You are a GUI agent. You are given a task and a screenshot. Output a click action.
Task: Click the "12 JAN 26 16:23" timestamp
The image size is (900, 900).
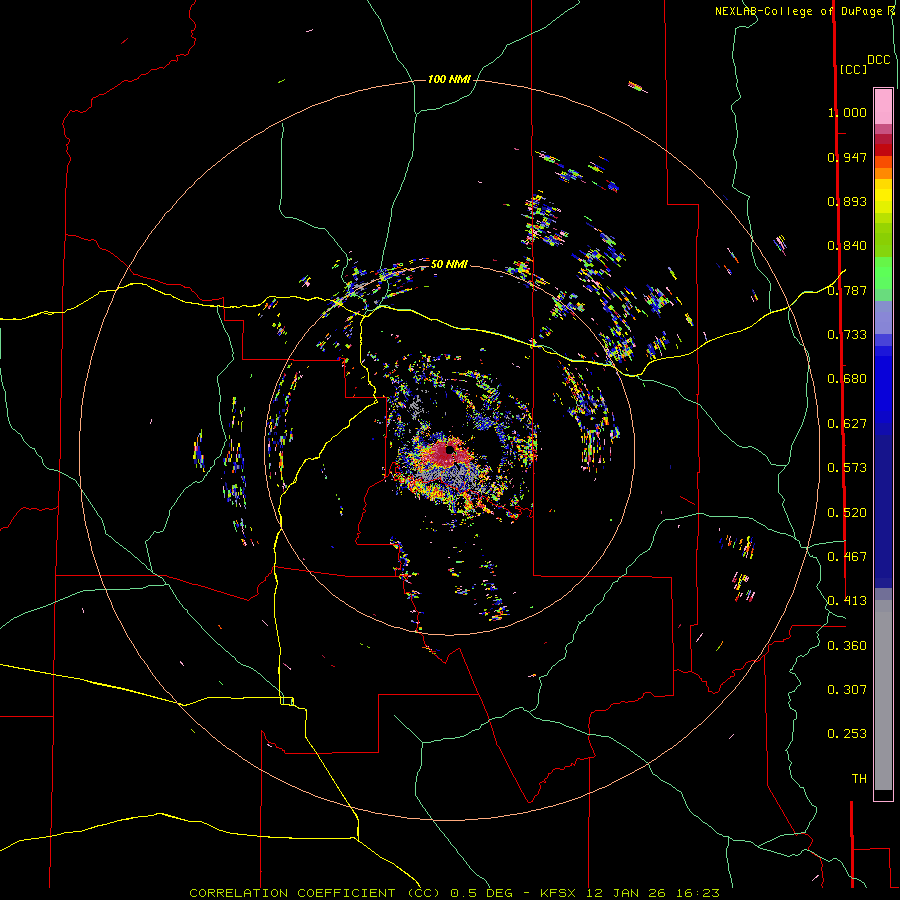(653, 893)
